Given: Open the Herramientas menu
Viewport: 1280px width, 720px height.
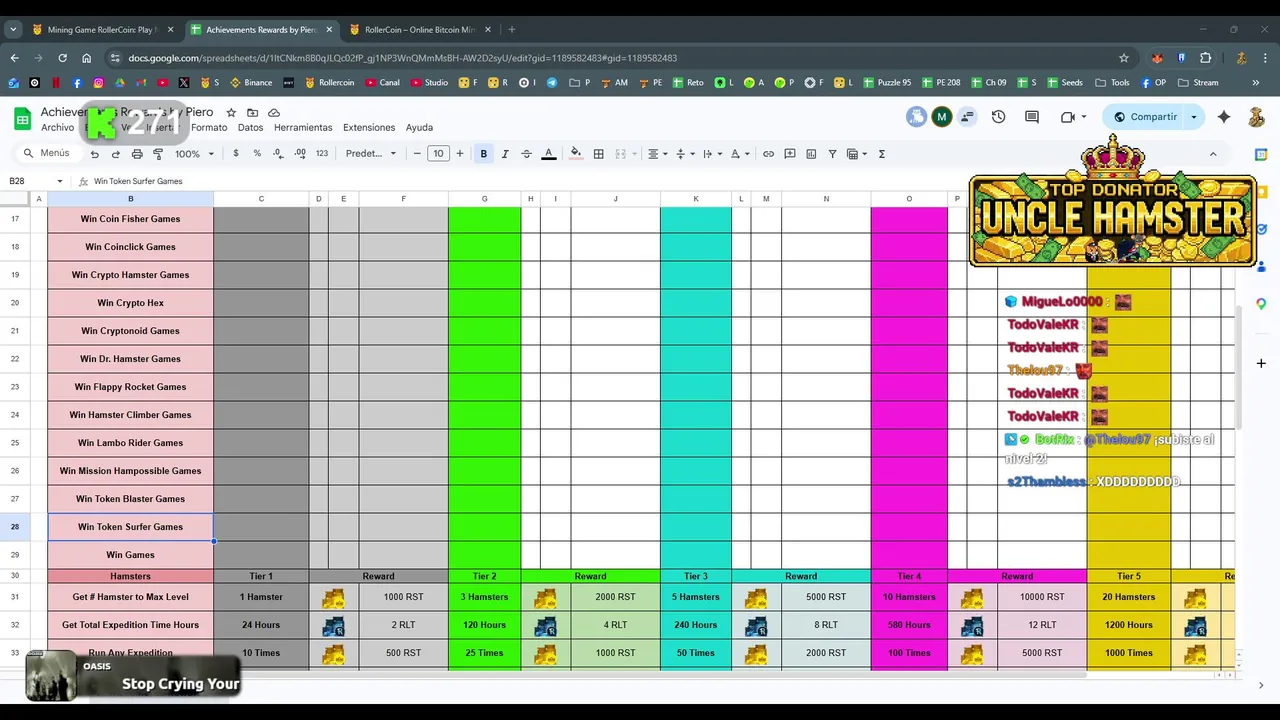Looking at the screenshot, I should (x=303, y=128).
